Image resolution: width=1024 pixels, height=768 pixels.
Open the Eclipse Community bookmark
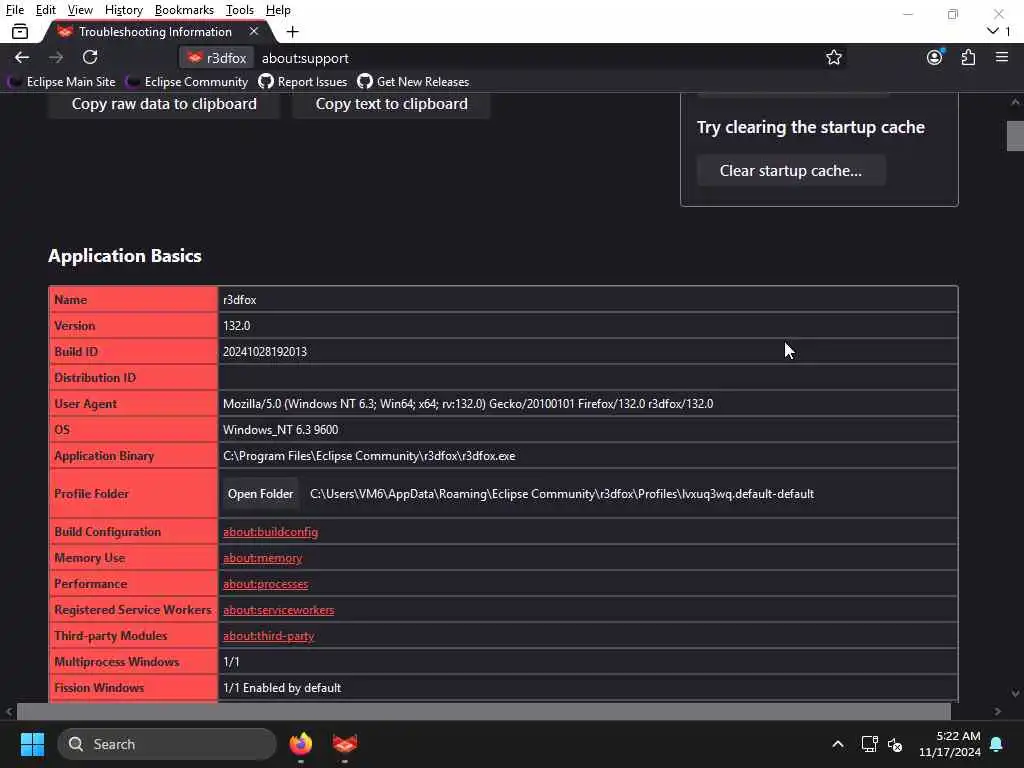[x=187, y=82]
